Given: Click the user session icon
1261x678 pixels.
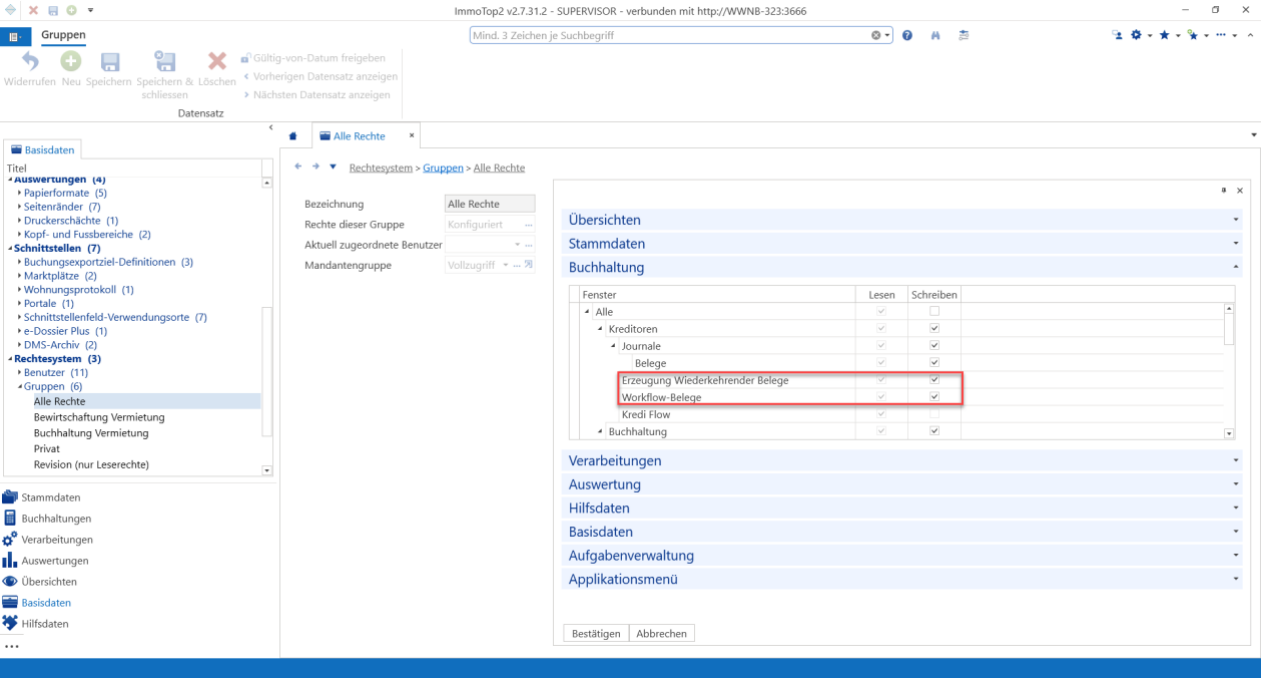Looking at the screenshot, I should [1117, 35].
